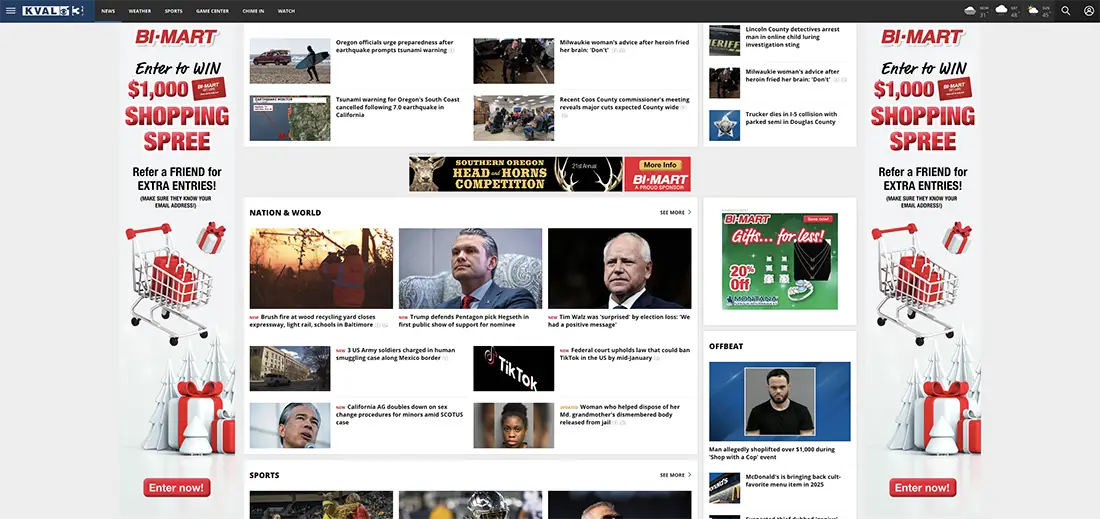Open the Weather menu item
This screenshot has width=1100, height=519.
coord(140,11)
